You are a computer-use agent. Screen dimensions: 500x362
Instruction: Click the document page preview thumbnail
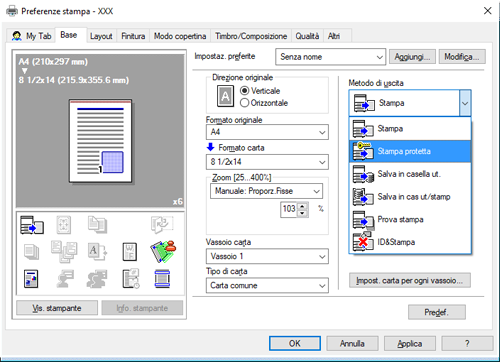[x=100, y=141]
